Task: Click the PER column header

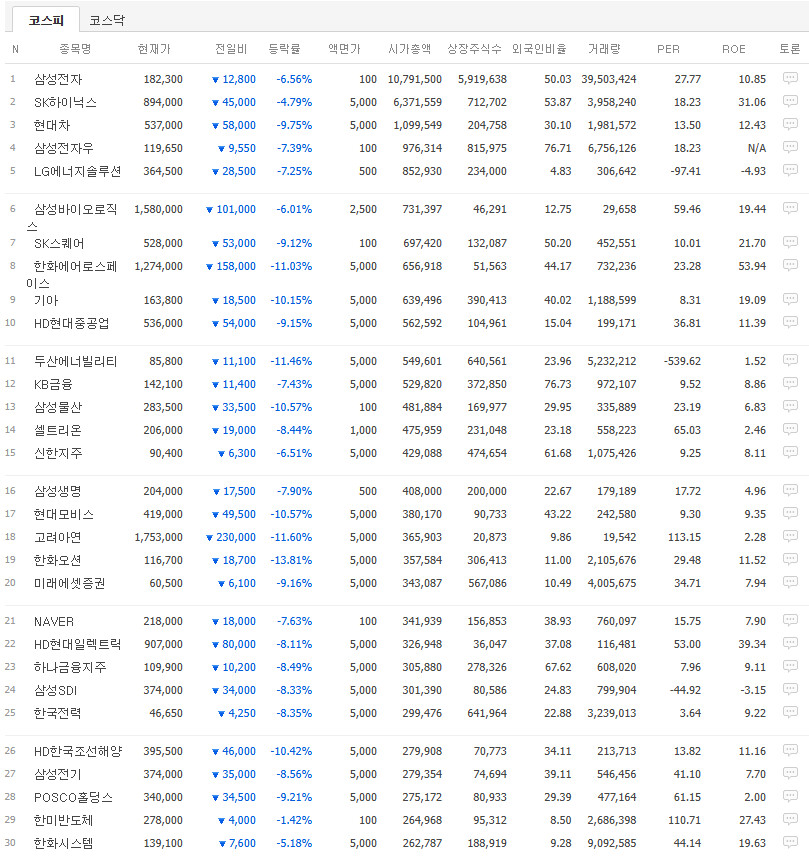Action: point(668,49)
